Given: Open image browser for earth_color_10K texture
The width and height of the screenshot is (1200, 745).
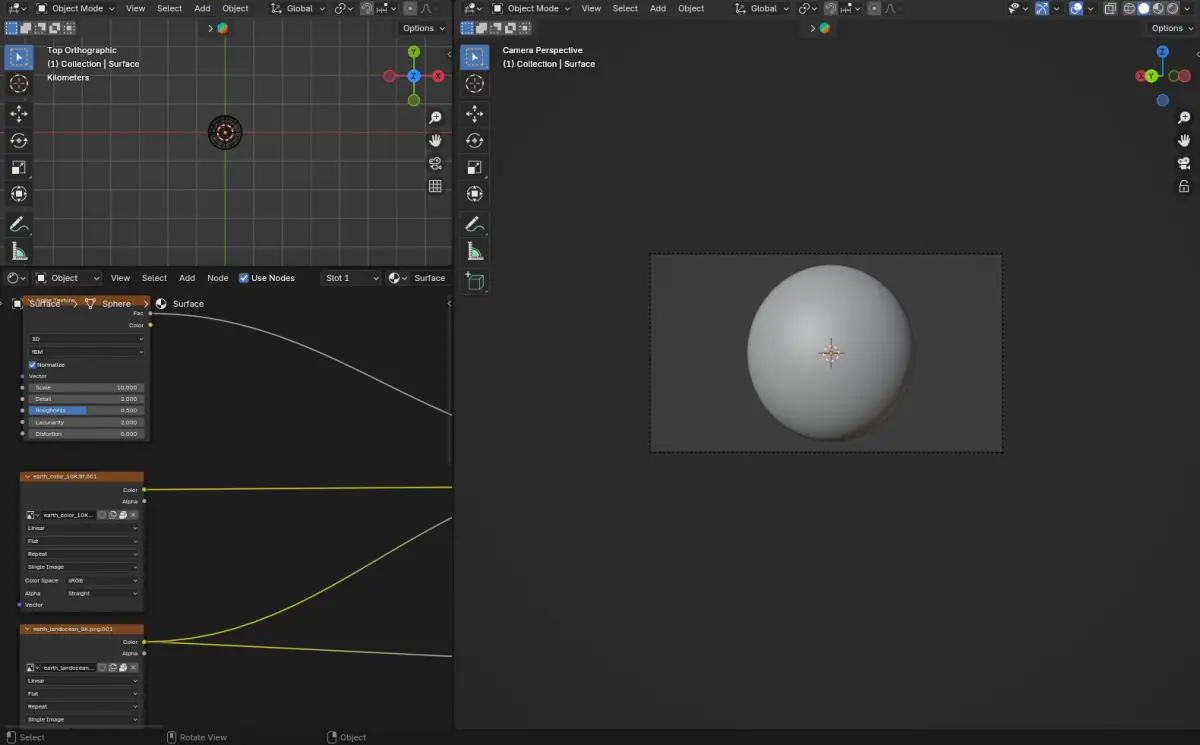Looking at the screenshot, I should click(x=32, y=515).
